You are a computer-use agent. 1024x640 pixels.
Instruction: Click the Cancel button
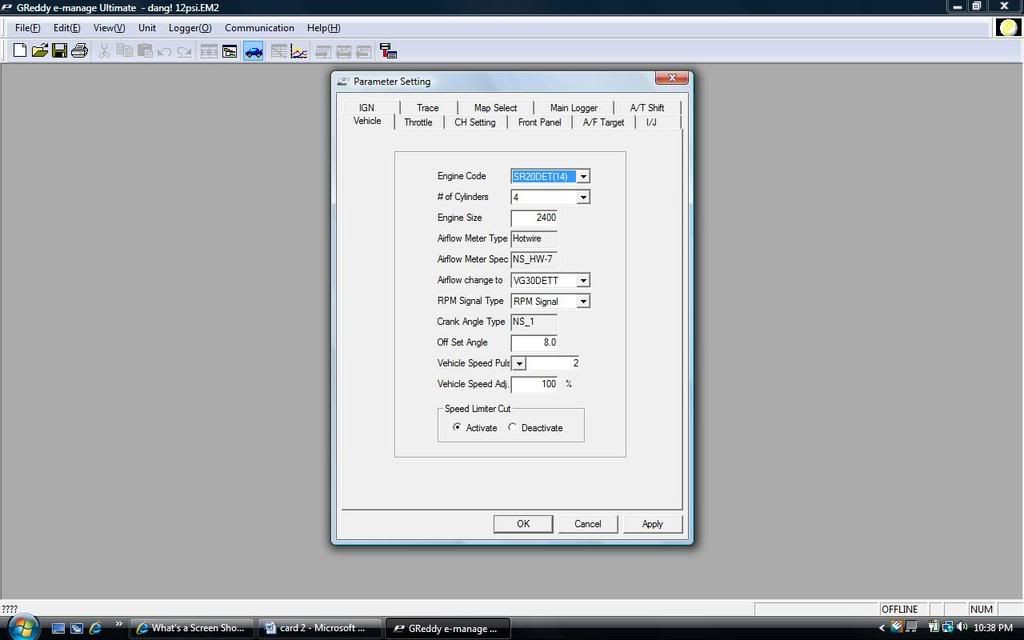click(x=588, y=524)
